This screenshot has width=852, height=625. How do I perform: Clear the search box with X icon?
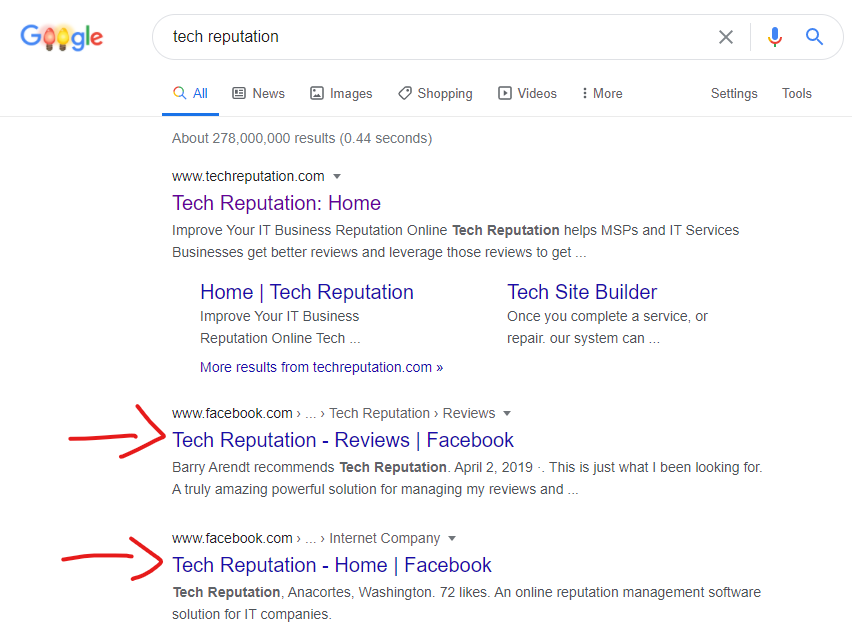(725, 37)
